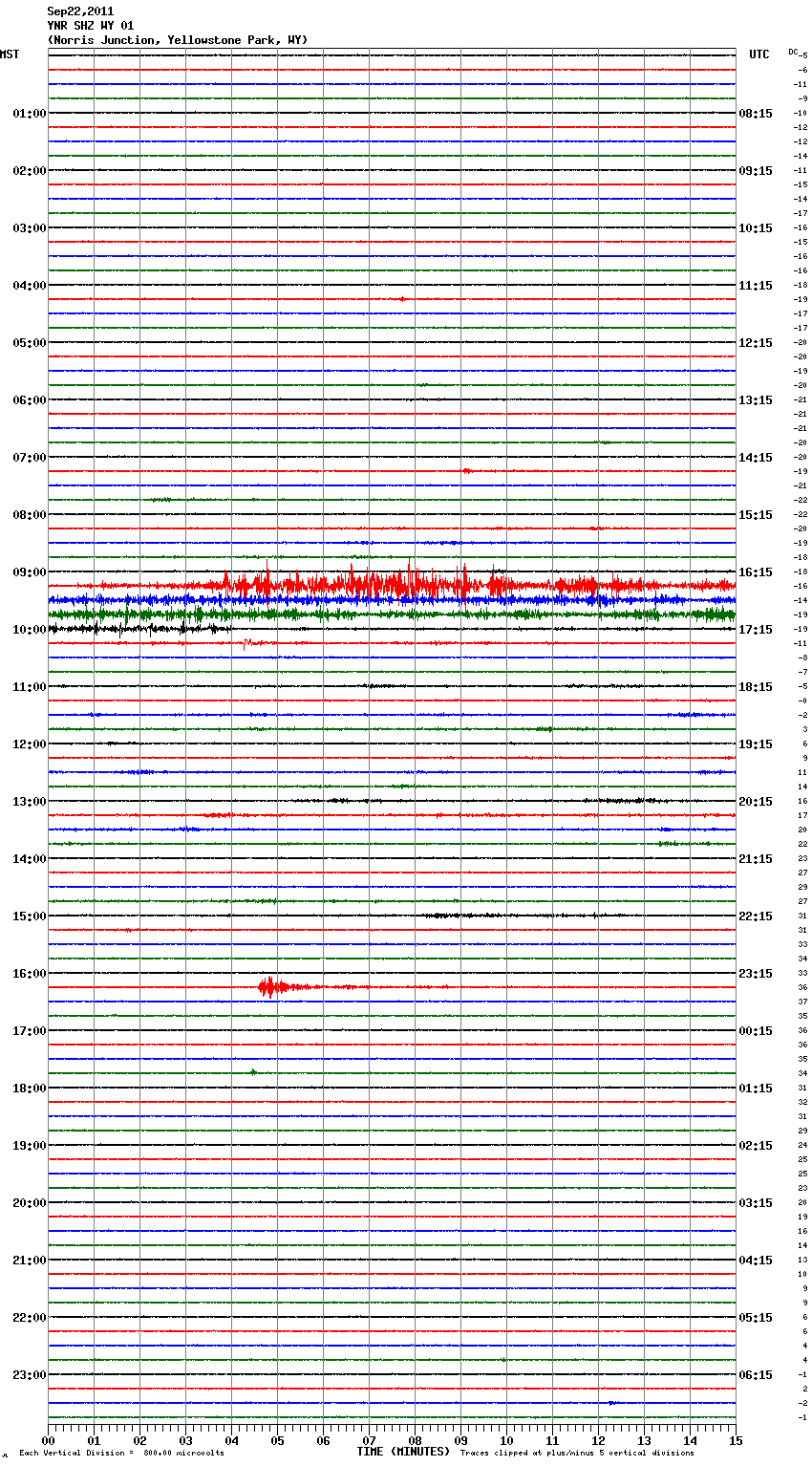Click the "DC" column header
The width and height of the screenshot is (812, 1466).
click(793, 52)
